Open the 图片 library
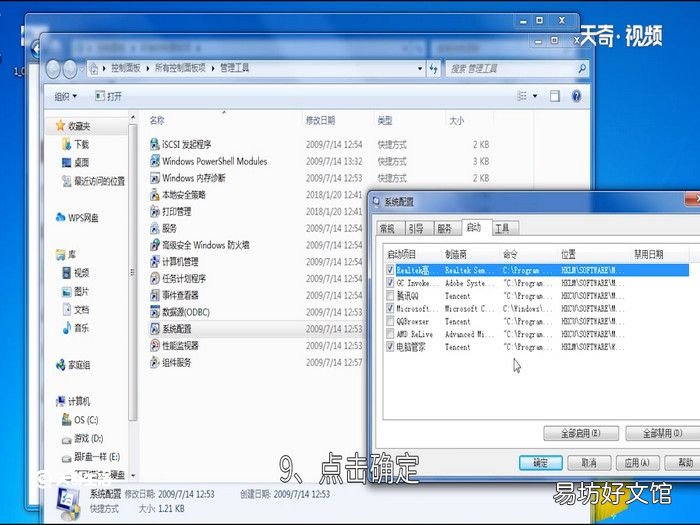The width and height of the screenshot is (700, 525). click(x=75, y=292)
